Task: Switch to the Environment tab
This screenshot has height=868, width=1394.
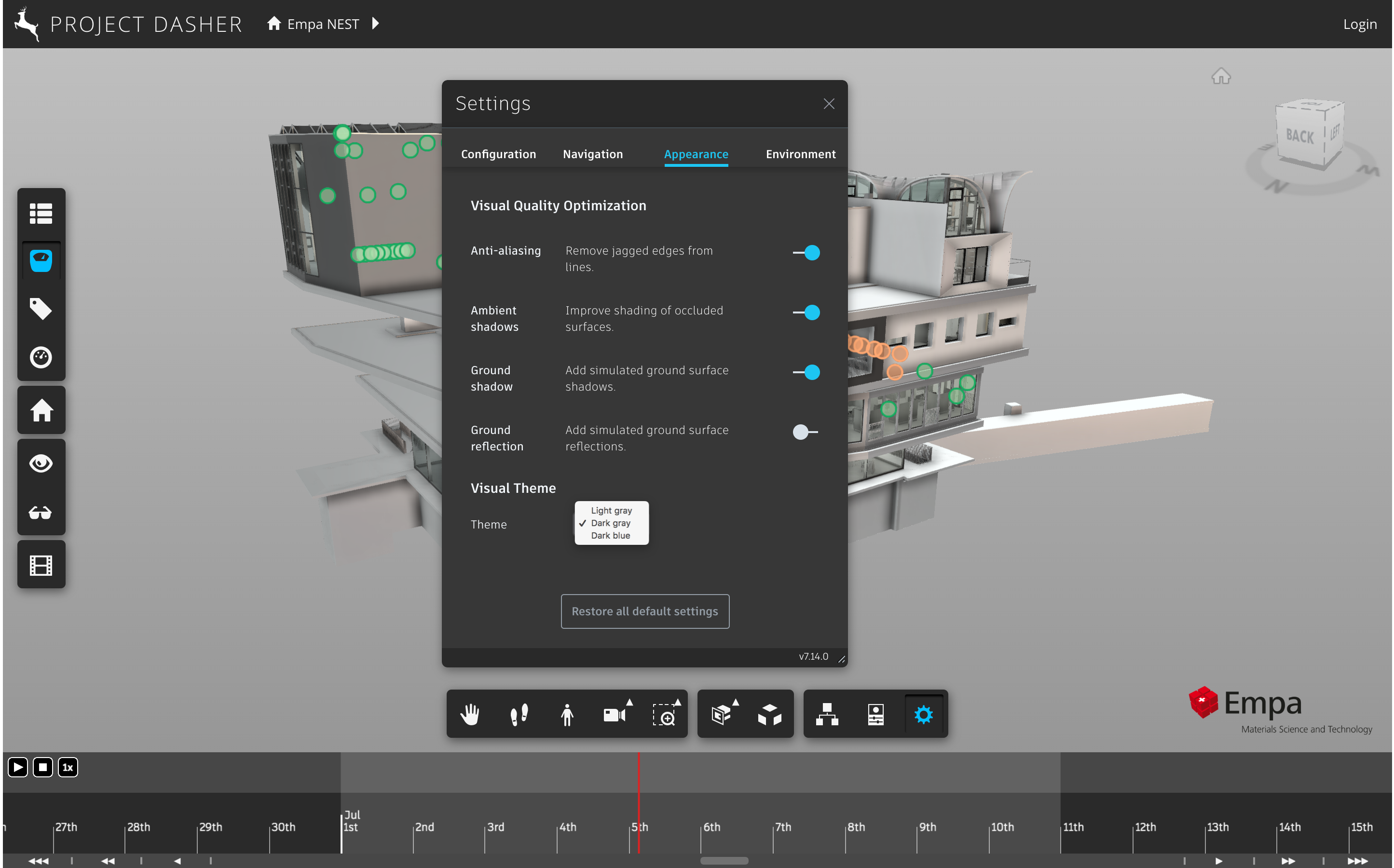Action: tap(800, 154)
